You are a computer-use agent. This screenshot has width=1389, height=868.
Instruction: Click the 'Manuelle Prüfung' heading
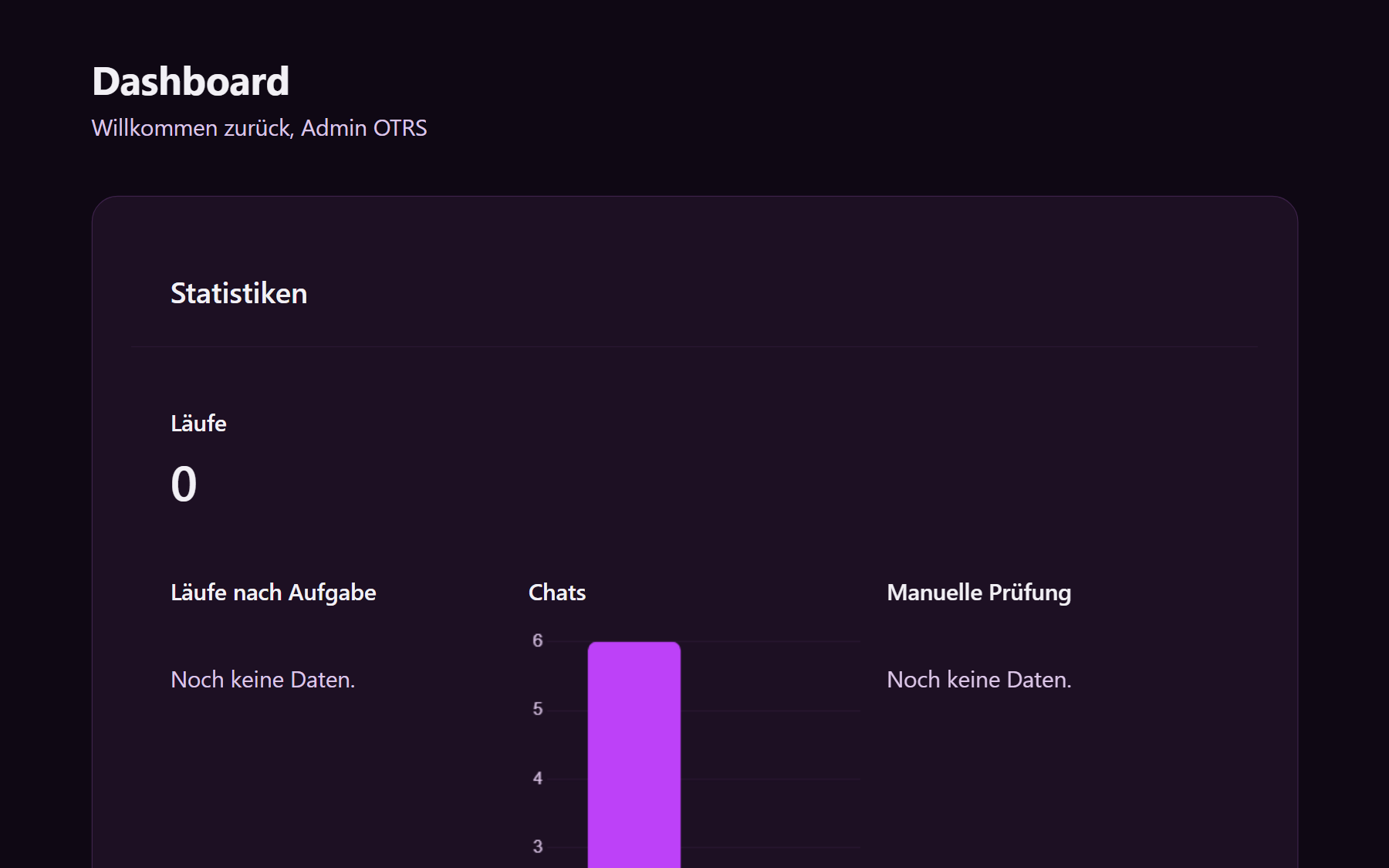979,593
